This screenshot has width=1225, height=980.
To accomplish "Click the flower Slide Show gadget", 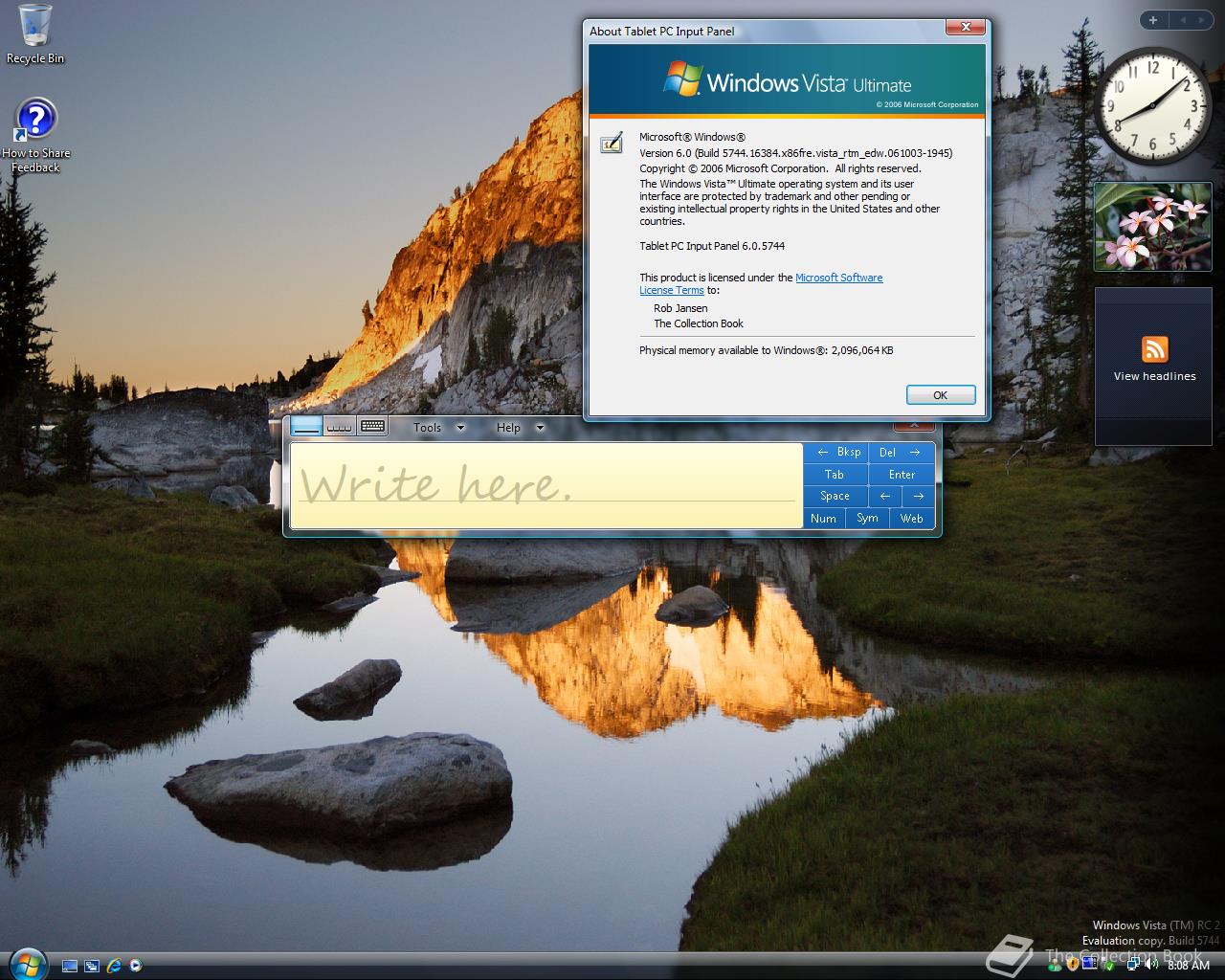I will click(x=1152, y=227).
